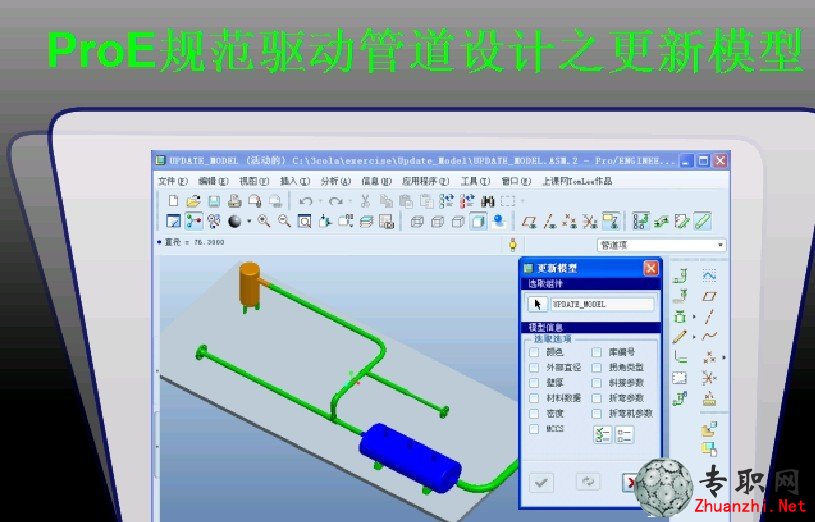Click the top green pipe routing icon in right toolbar

click(680, 276)
